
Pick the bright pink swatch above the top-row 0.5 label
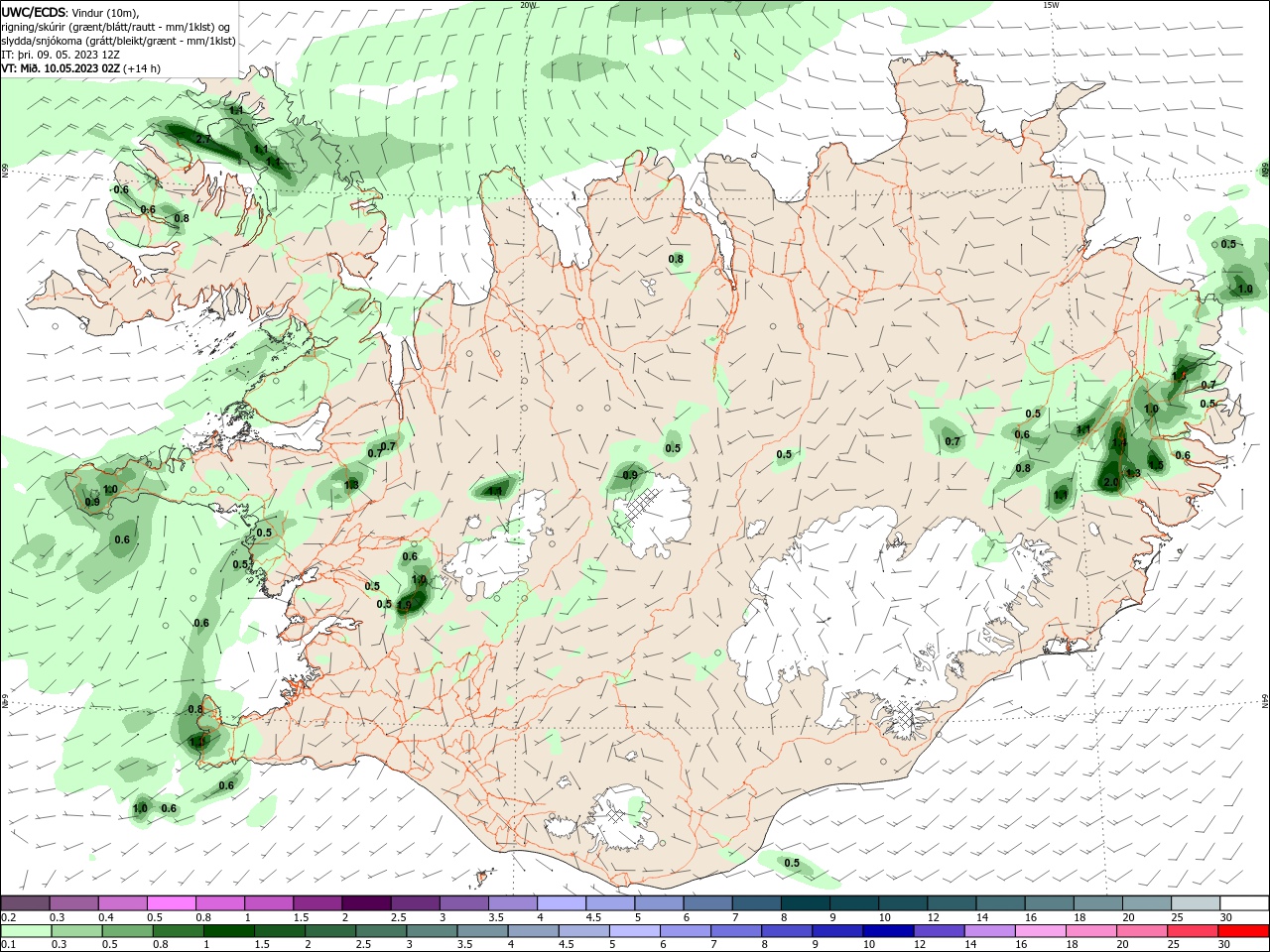point(173,903)
